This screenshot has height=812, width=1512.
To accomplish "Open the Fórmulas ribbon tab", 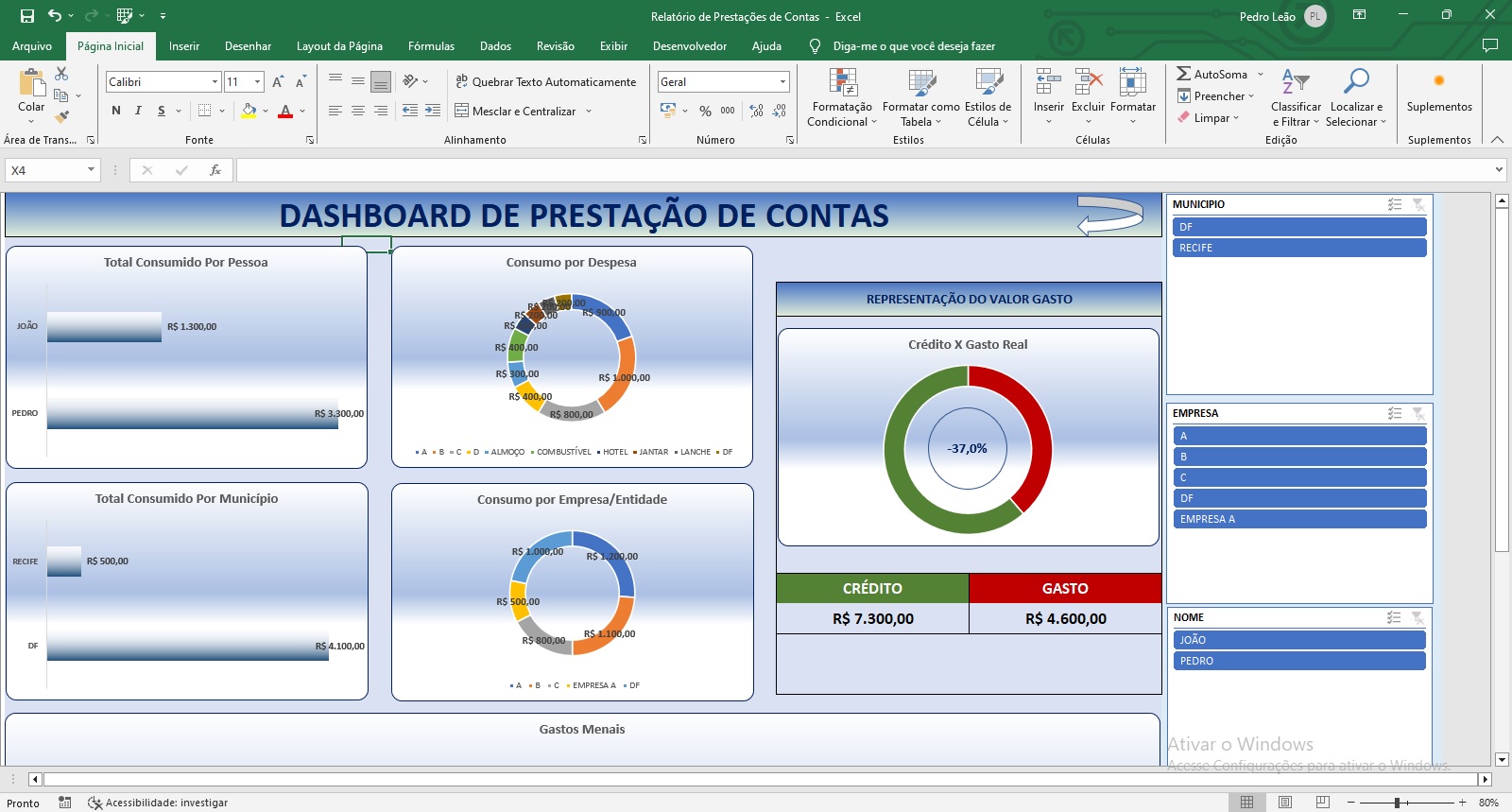I will 431,45.
